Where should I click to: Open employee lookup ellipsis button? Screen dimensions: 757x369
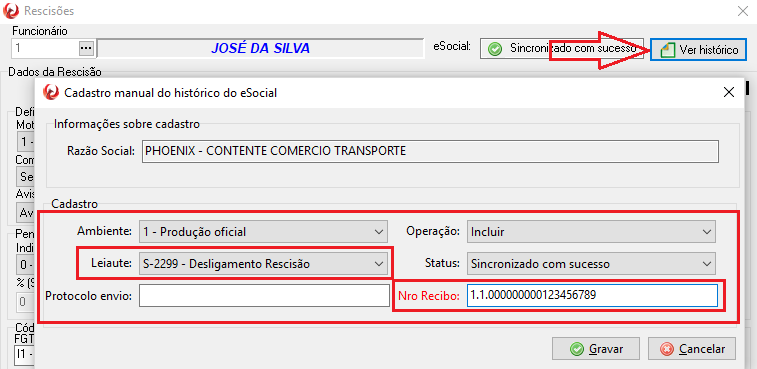85,48
